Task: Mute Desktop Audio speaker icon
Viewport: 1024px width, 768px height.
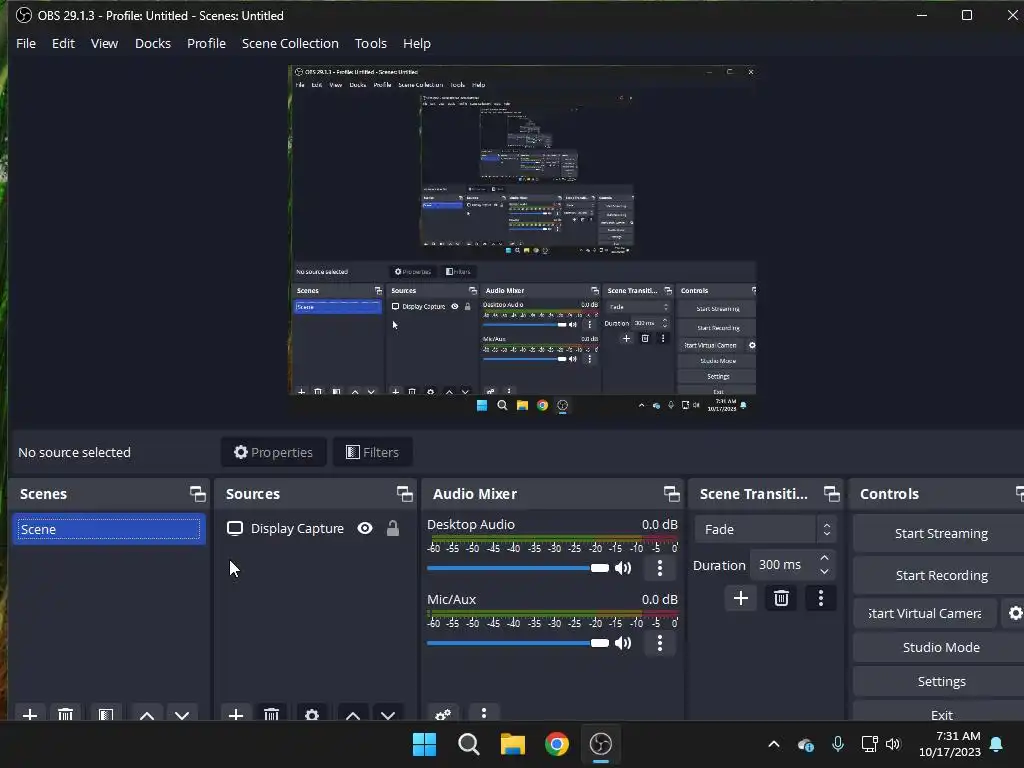Action: pos(623,568)
